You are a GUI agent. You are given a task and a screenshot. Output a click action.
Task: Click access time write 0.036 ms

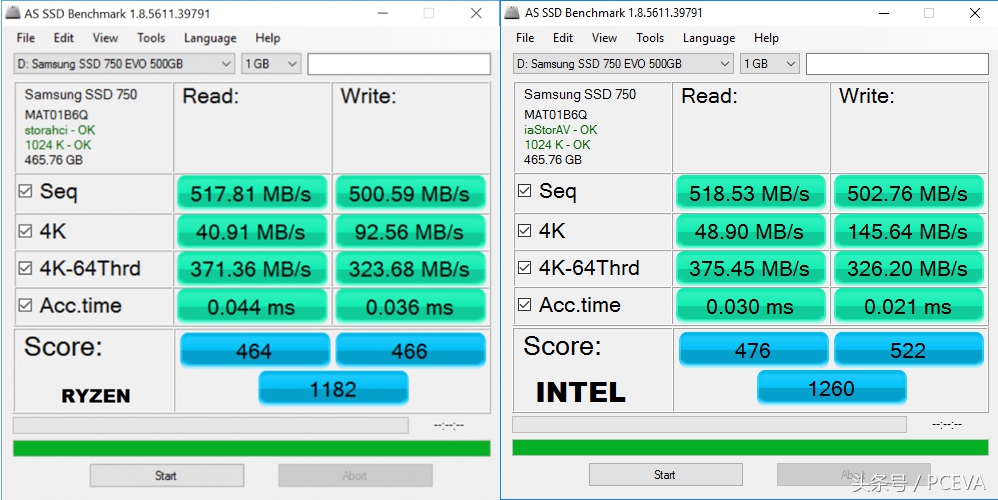tap(410, 307)
